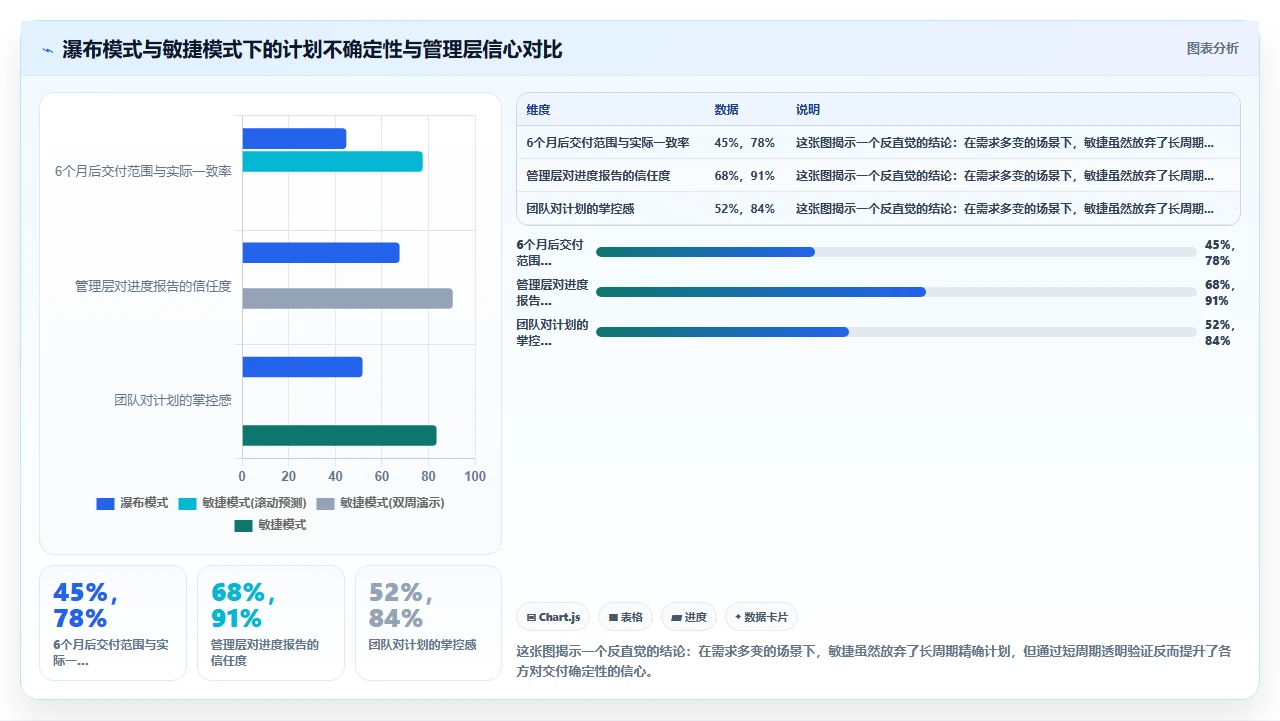Open the 45%, 78% data card
1280x721 pixels.
click(x=113, y=623)
